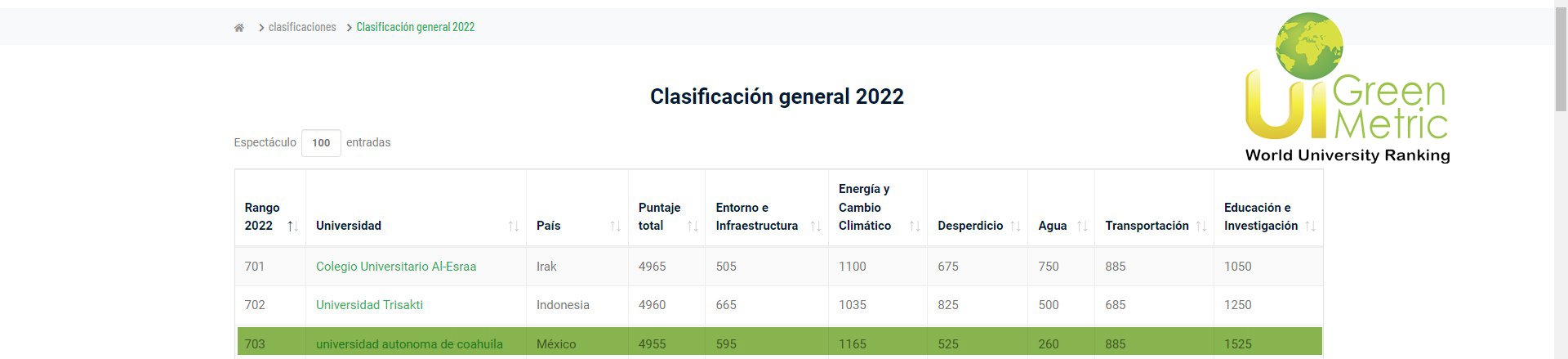Sort table by Agua column
This screenshot has width=1568, height=359.
click(1082, 226)
